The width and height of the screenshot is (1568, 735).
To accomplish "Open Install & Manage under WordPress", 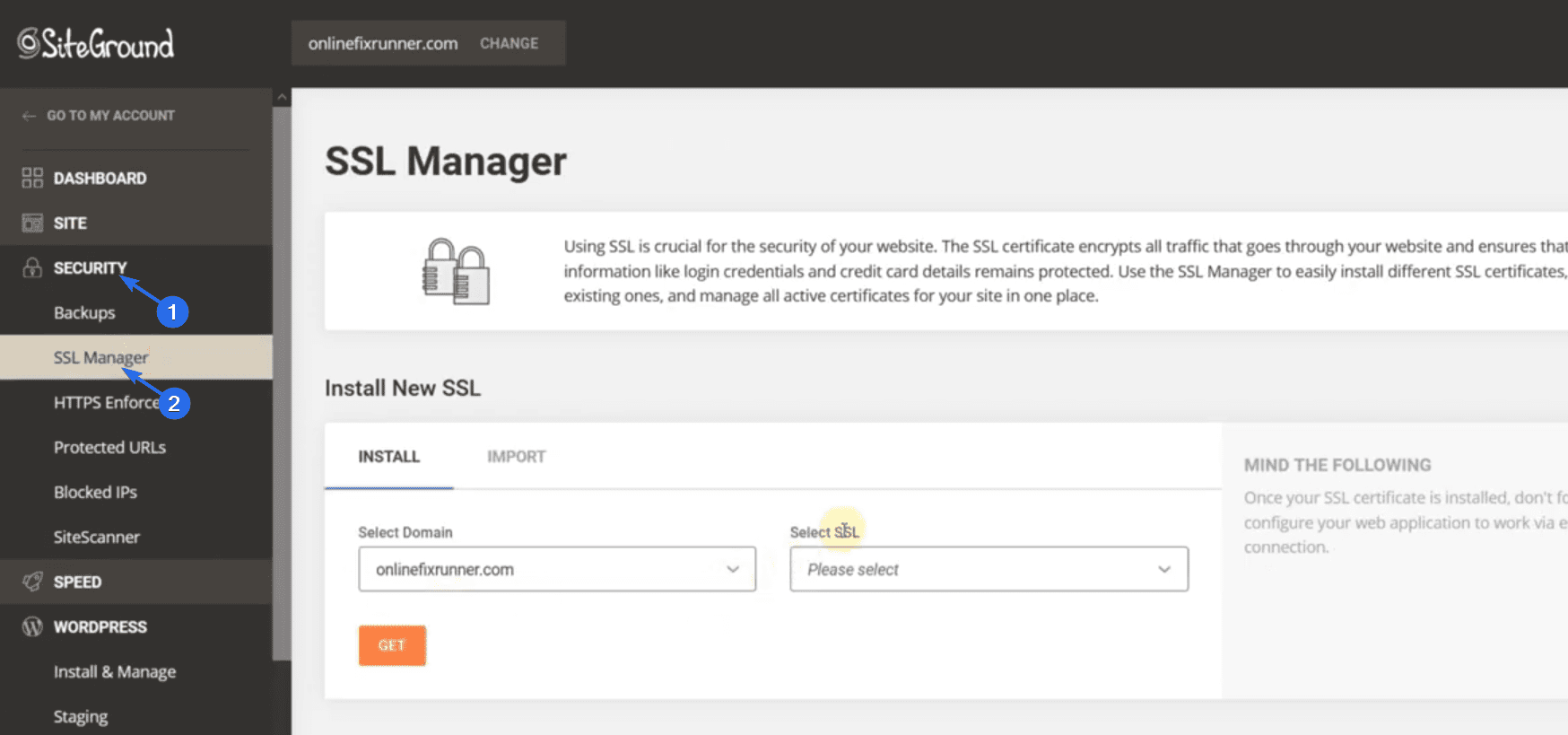I will pyautogui.click(x=115, y=671).
